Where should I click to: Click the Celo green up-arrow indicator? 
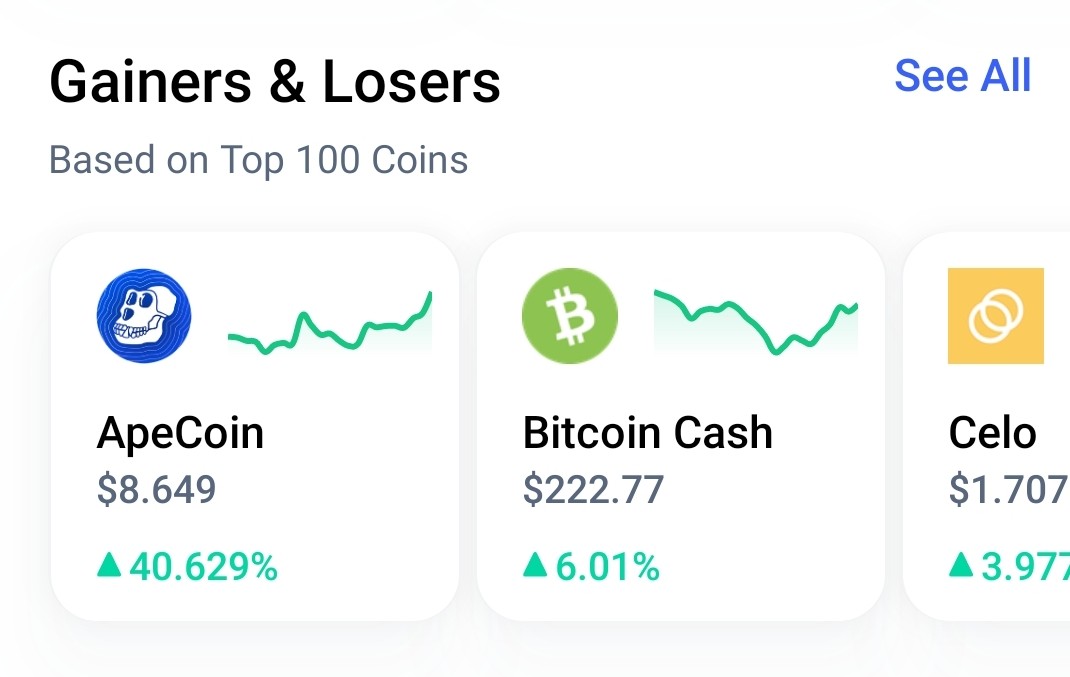click(961, 565)
